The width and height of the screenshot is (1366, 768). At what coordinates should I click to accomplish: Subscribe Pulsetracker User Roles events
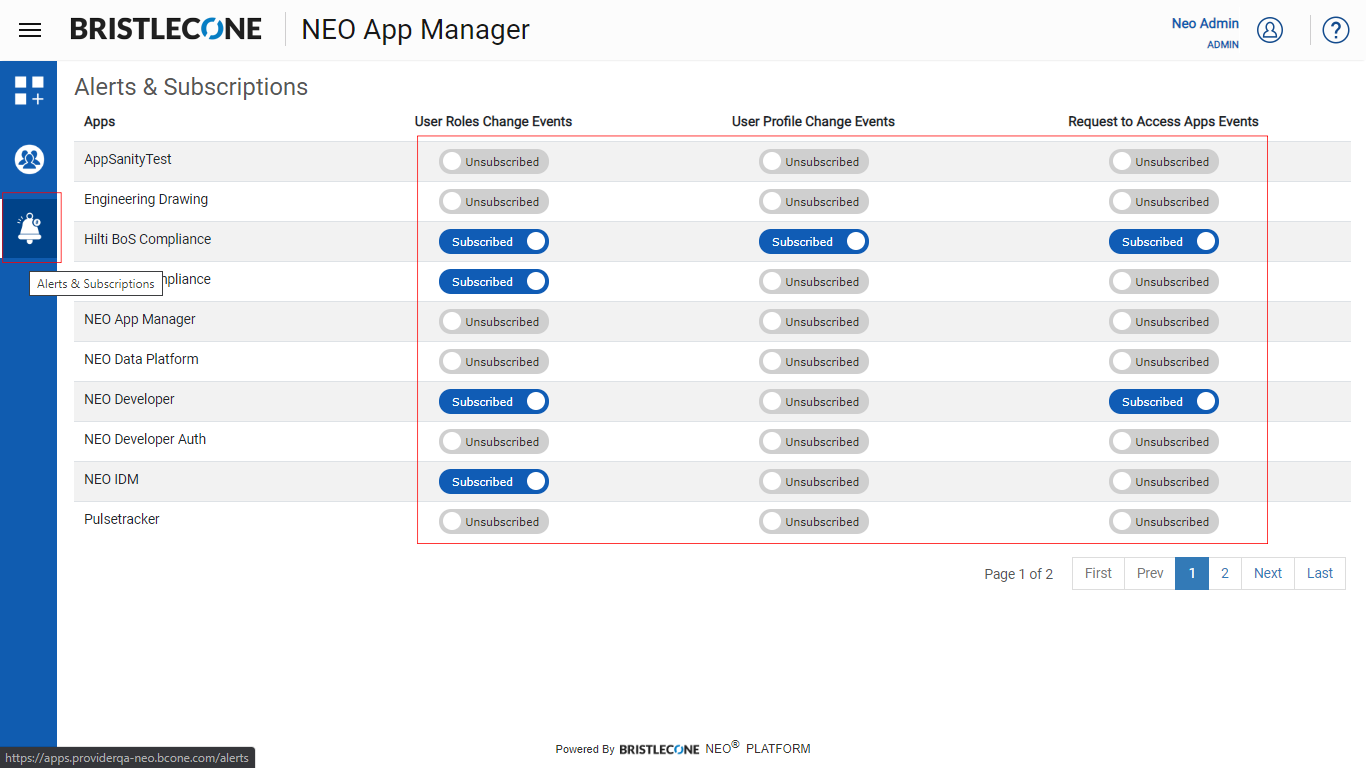point(494,522)
